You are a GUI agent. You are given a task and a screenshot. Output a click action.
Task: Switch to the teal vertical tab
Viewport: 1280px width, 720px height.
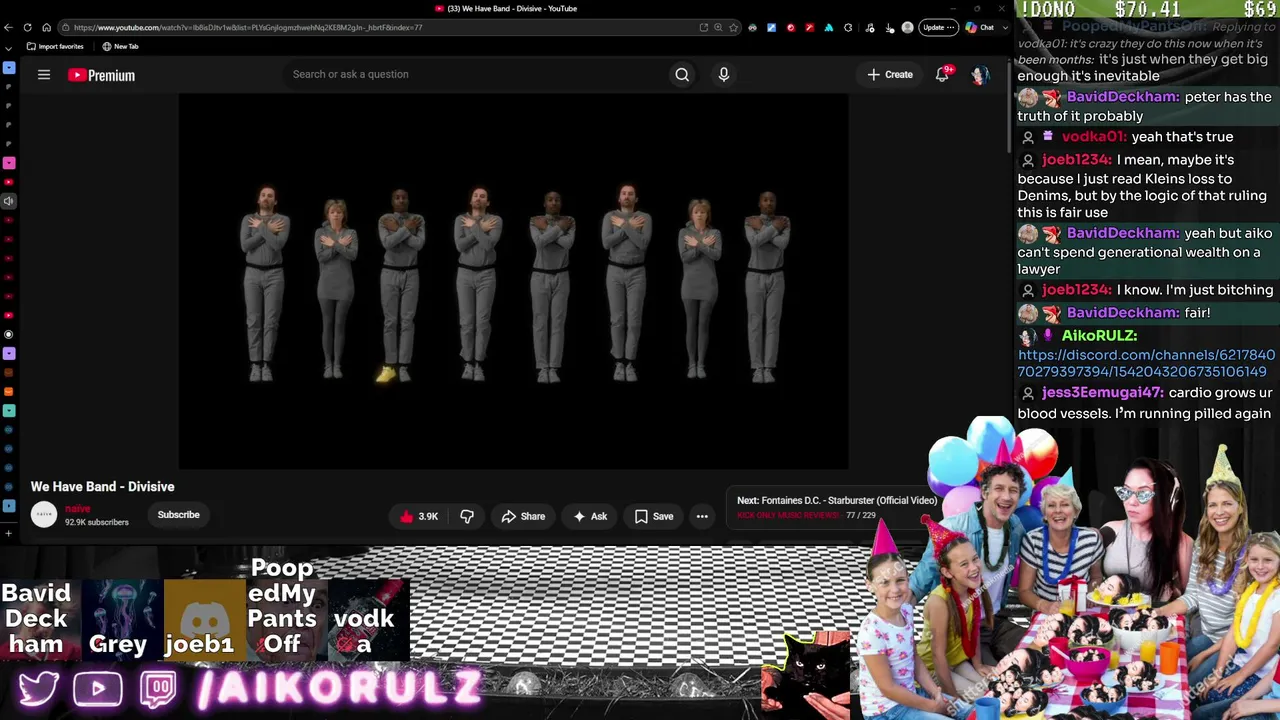point(9,410)
